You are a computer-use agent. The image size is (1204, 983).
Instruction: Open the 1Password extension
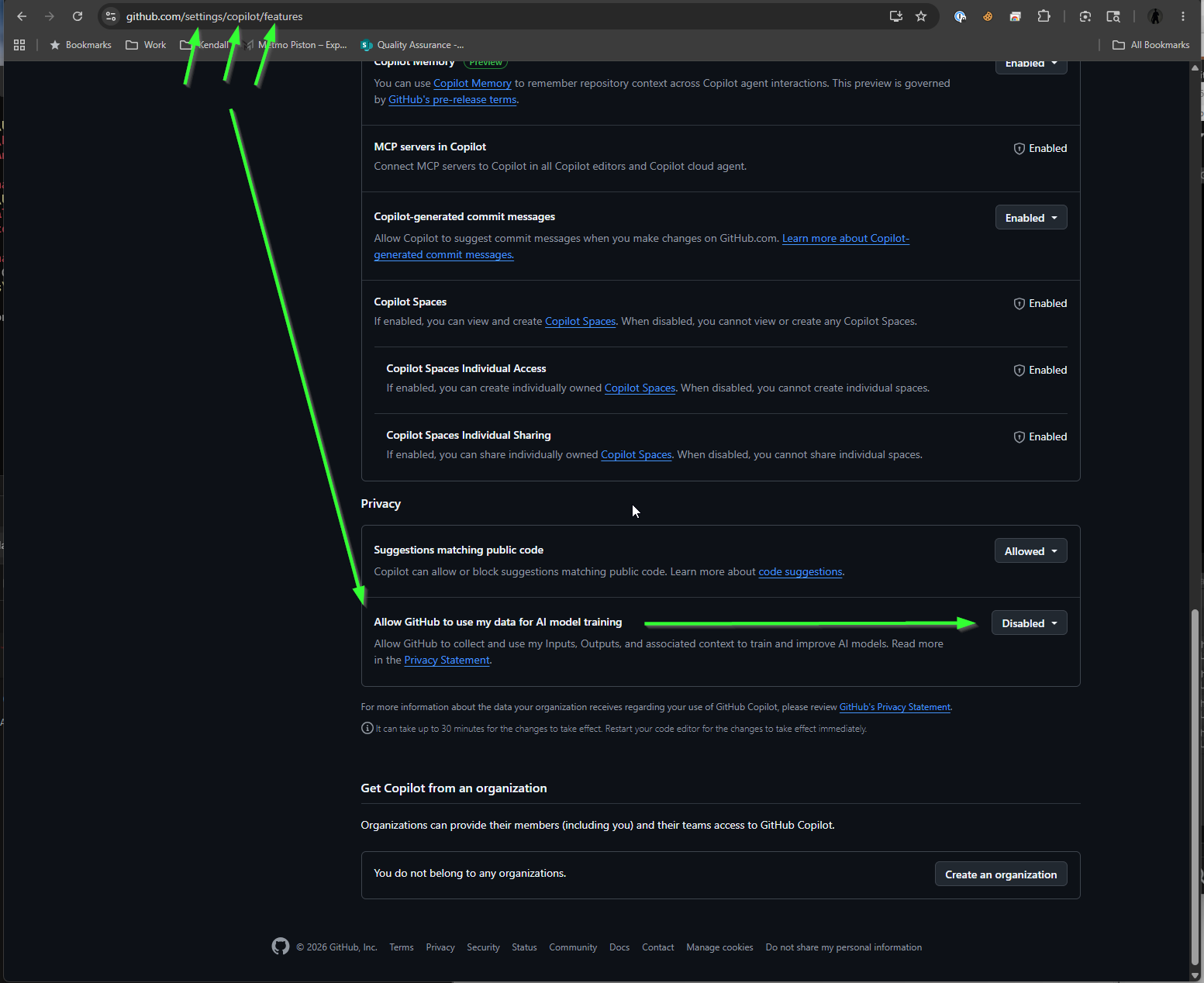click(960, 16)
